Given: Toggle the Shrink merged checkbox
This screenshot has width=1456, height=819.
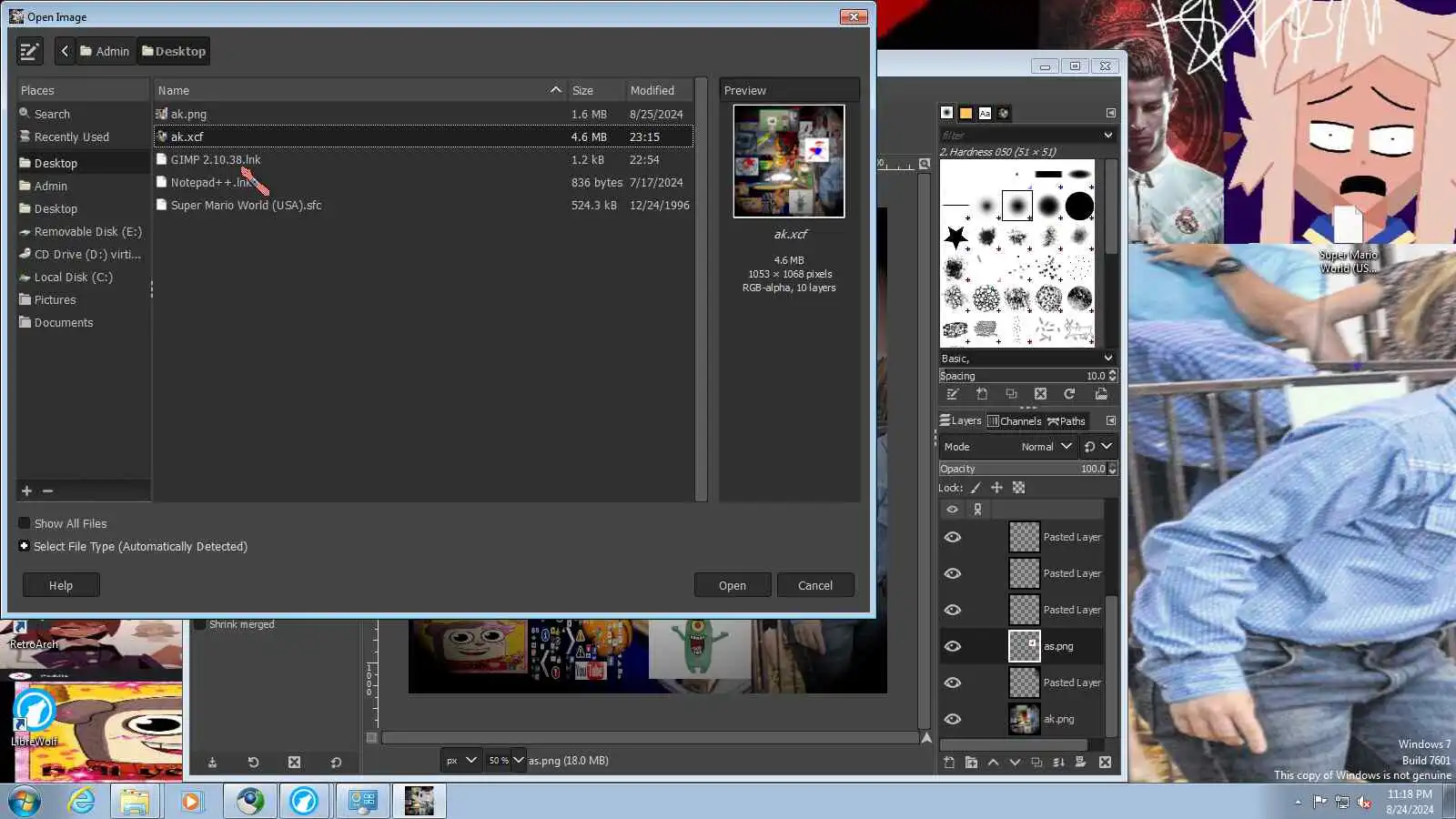Looking at the screenshot, I should (200, 624).
